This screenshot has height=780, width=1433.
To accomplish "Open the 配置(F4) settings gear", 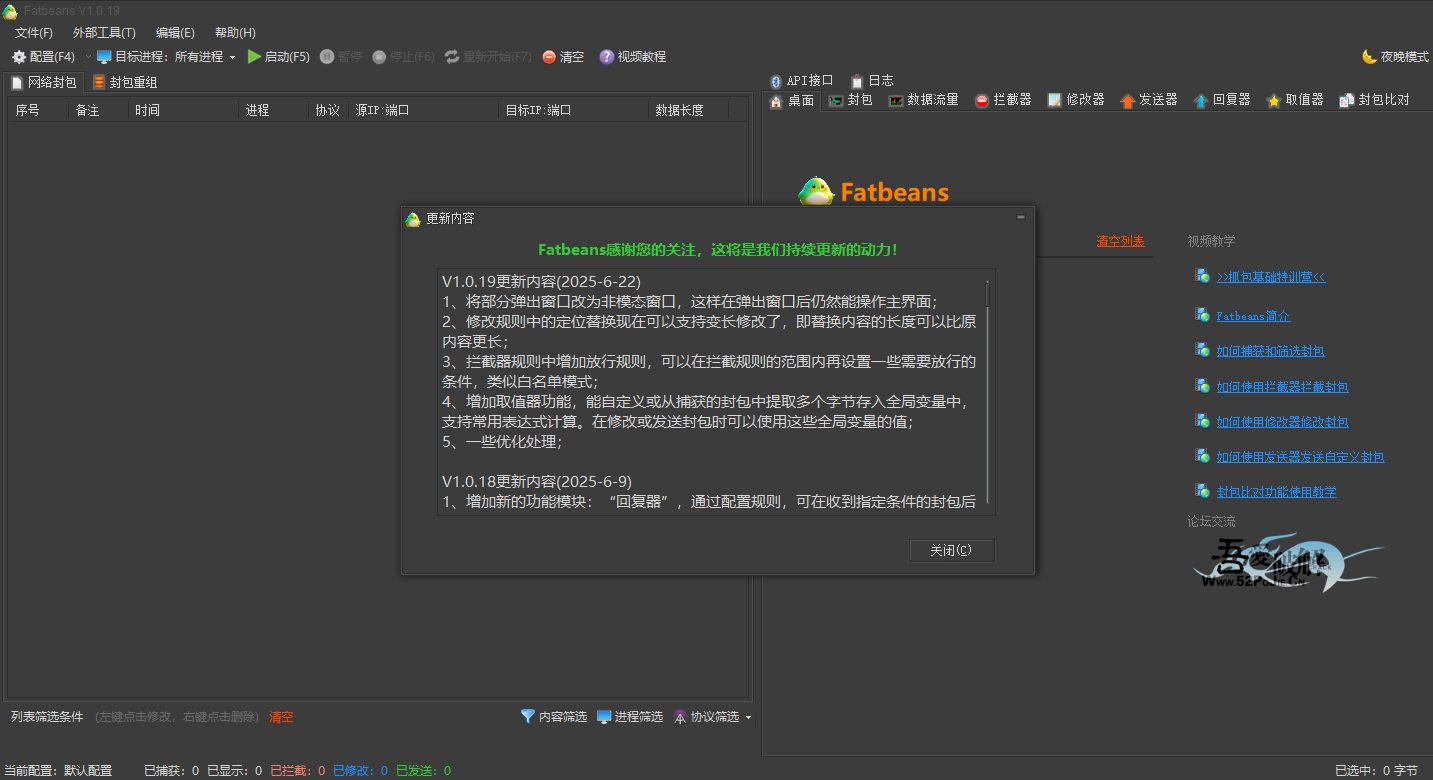I will [x=19, y=57].
